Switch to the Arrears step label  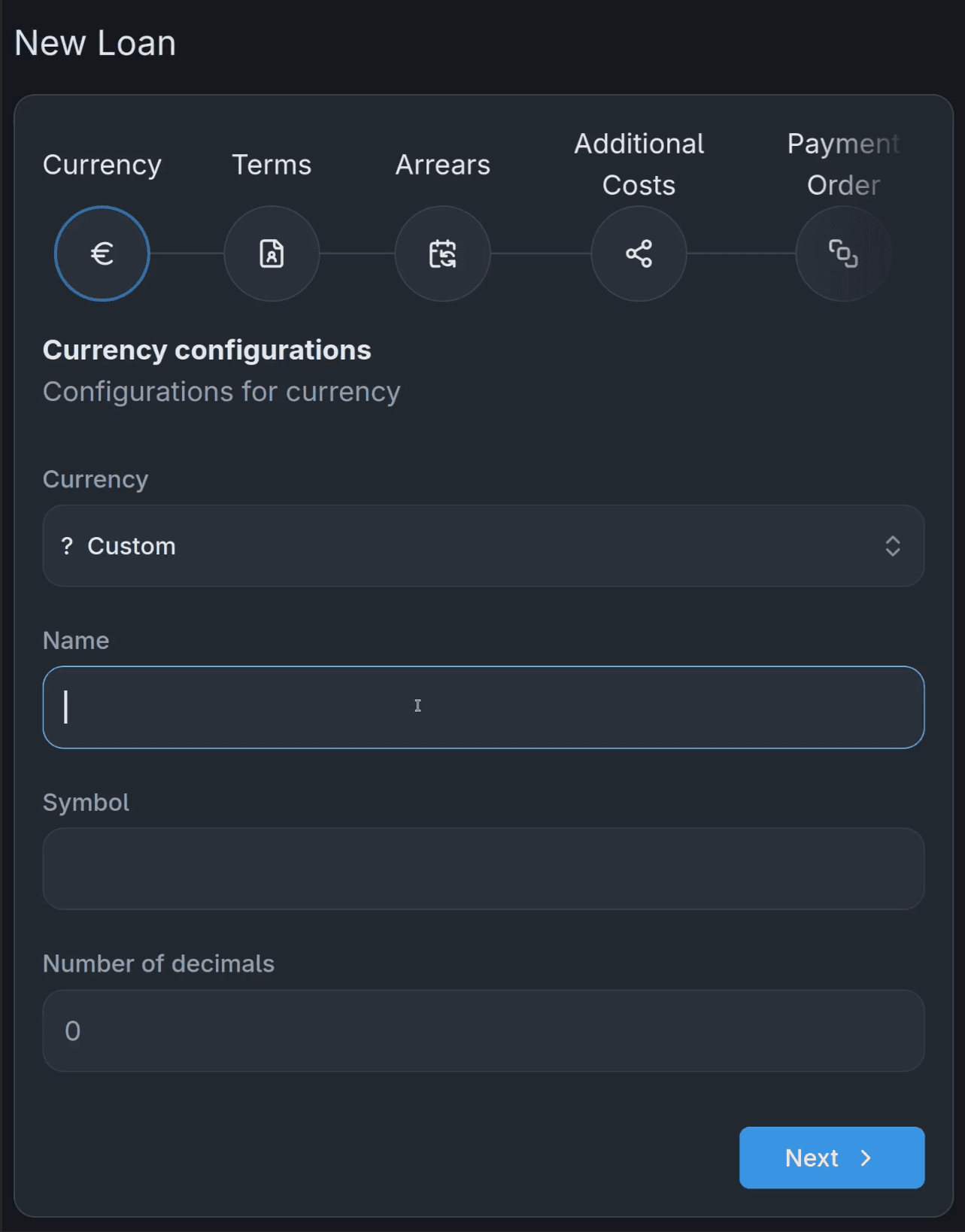442,165
